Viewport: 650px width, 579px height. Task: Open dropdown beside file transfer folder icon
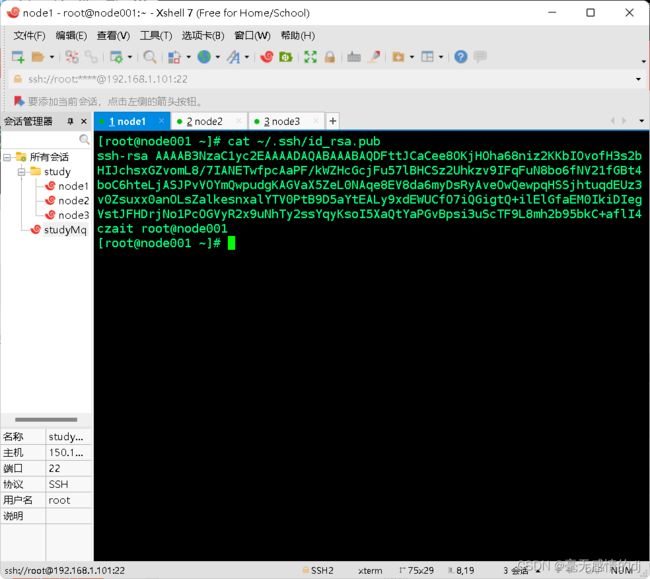coord(412,57)
